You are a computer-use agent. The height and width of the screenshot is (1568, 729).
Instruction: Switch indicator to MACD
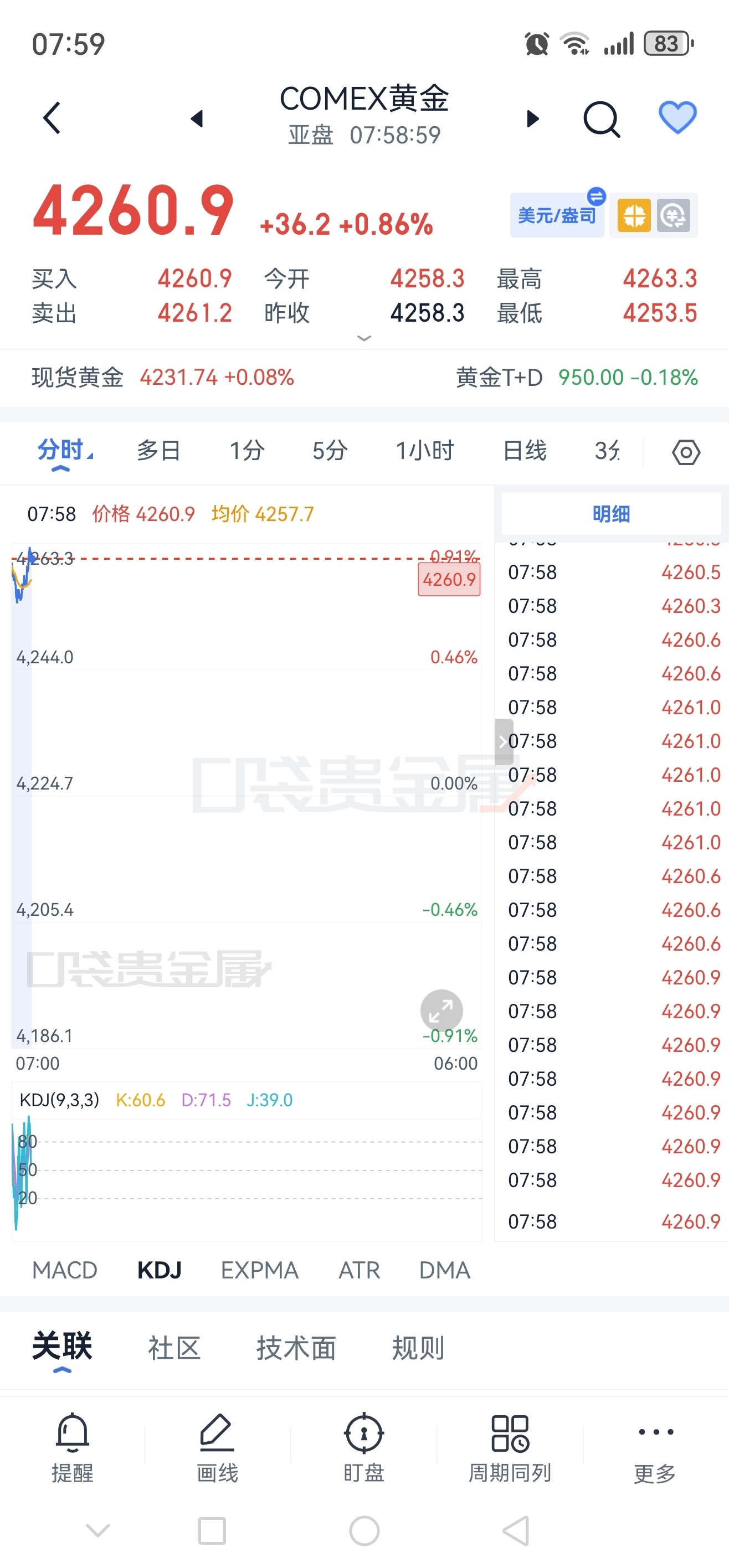pyautogui.click(x=65, y=1270)
